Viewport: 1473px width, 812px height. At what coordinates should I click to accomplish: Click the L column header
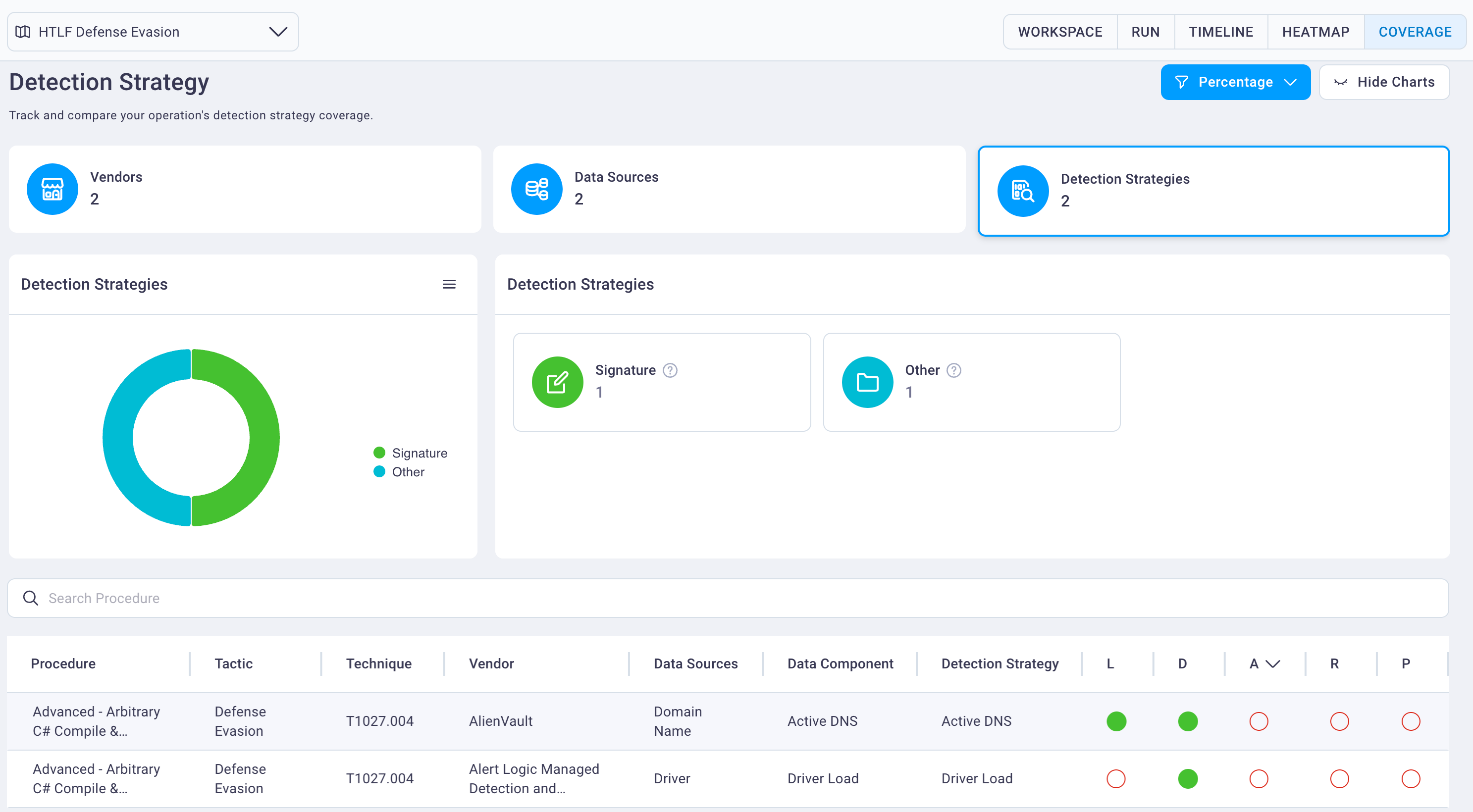point(1110,663)
